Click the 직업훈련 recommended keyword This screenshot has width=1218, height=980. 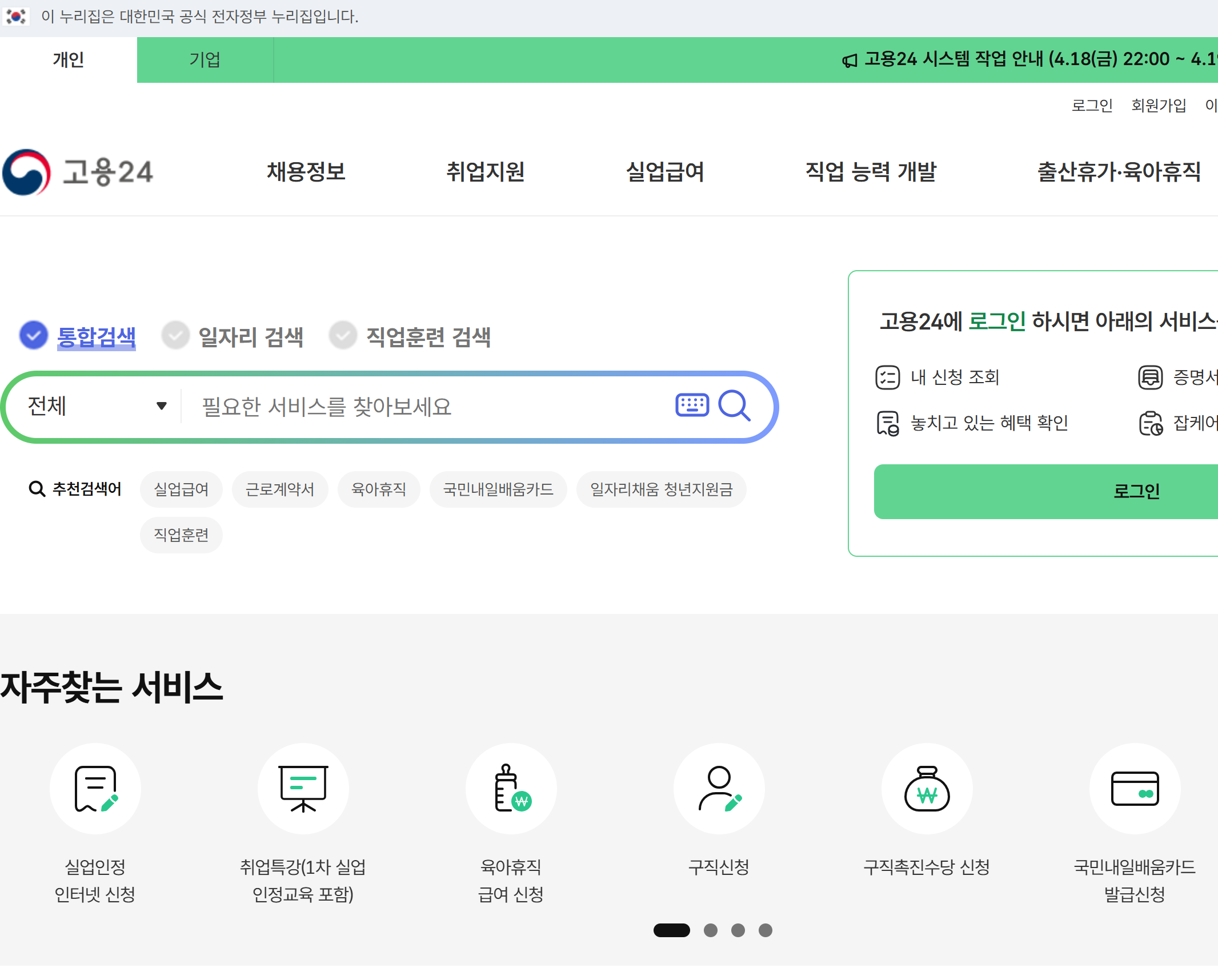pyautogui.click(x=181, y=535)
